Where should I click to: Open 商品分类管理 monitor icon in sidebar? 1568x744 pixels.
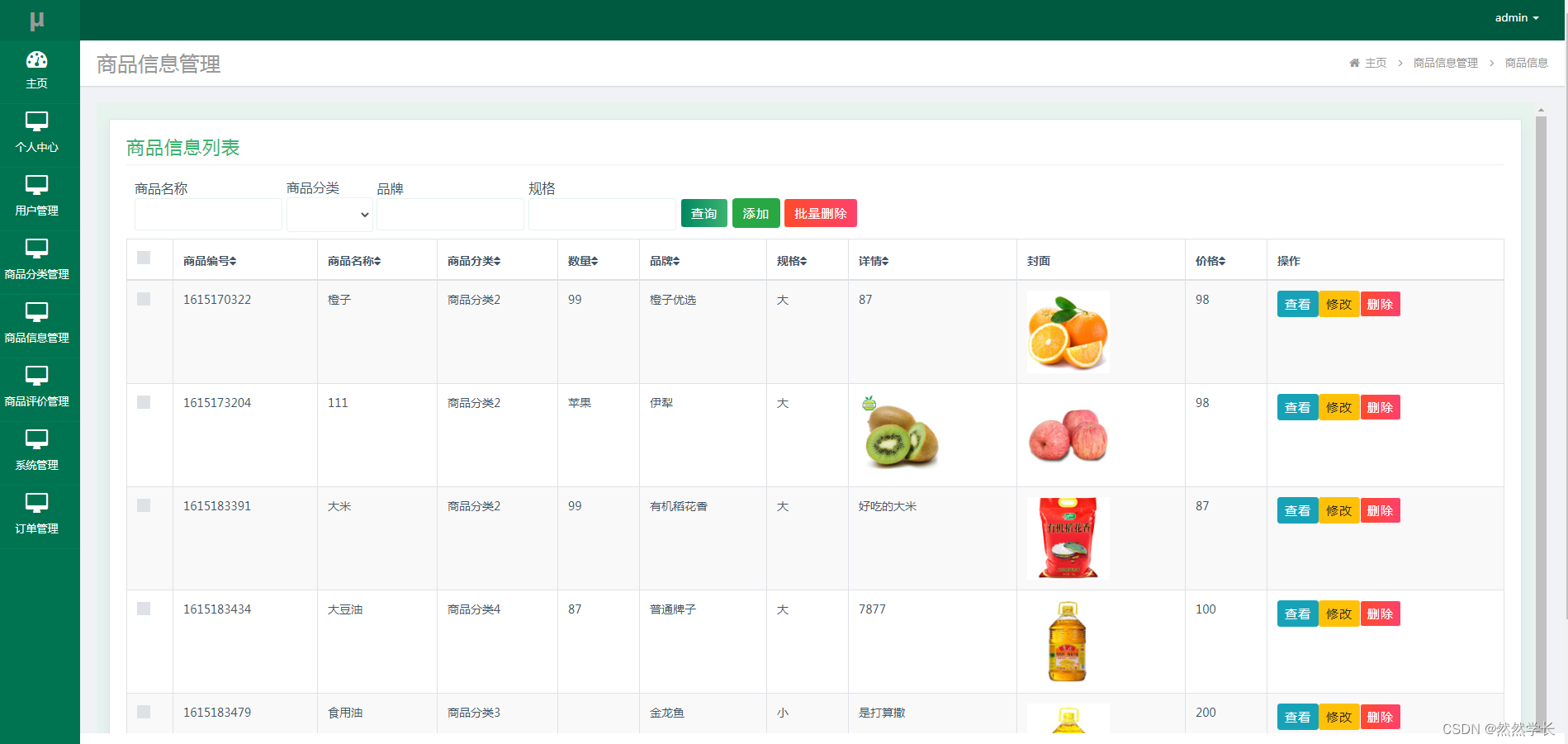click(37, 249)
